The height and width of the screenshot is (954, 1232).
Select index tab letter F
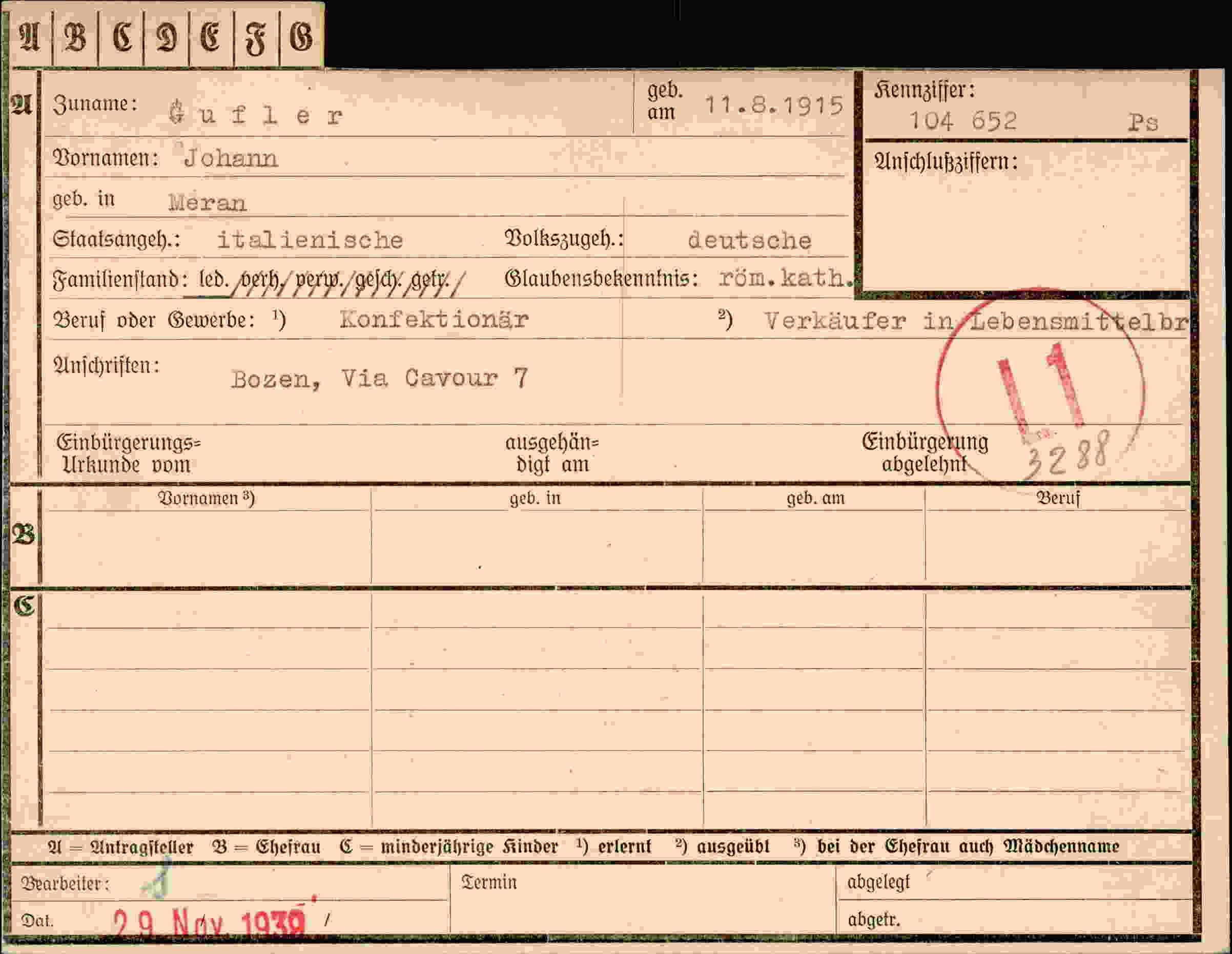tap(256, 38)
